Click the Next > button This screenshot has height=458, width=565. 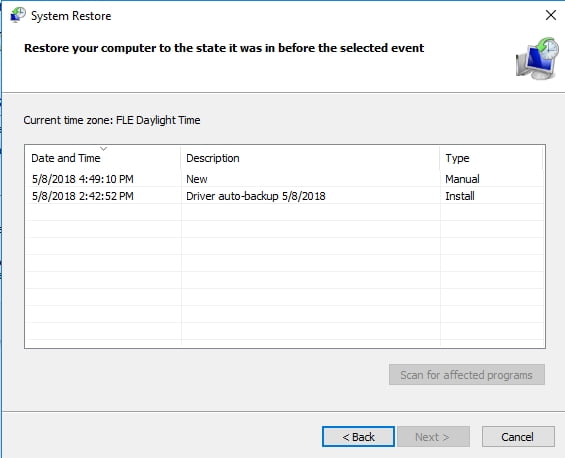click(x=433, y=437)
